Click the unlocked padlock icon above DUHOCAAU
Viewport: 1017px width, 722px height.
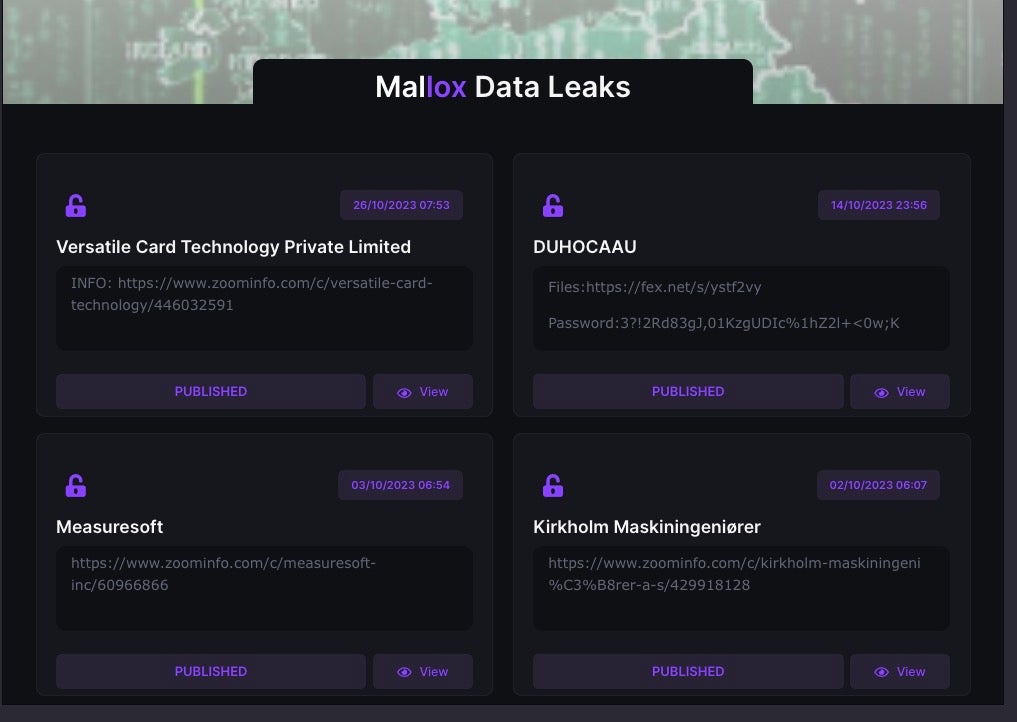coord(553,206)
